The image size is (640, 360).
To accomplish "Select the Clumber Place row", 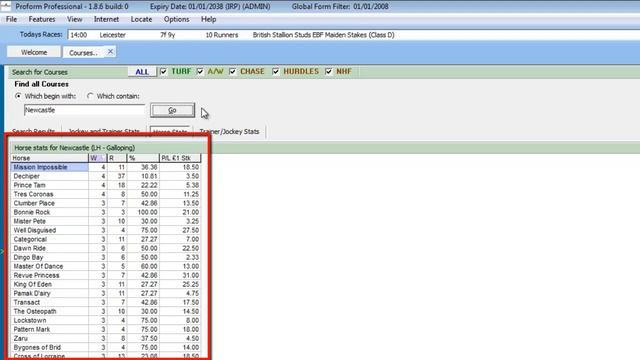I will 106,203.
